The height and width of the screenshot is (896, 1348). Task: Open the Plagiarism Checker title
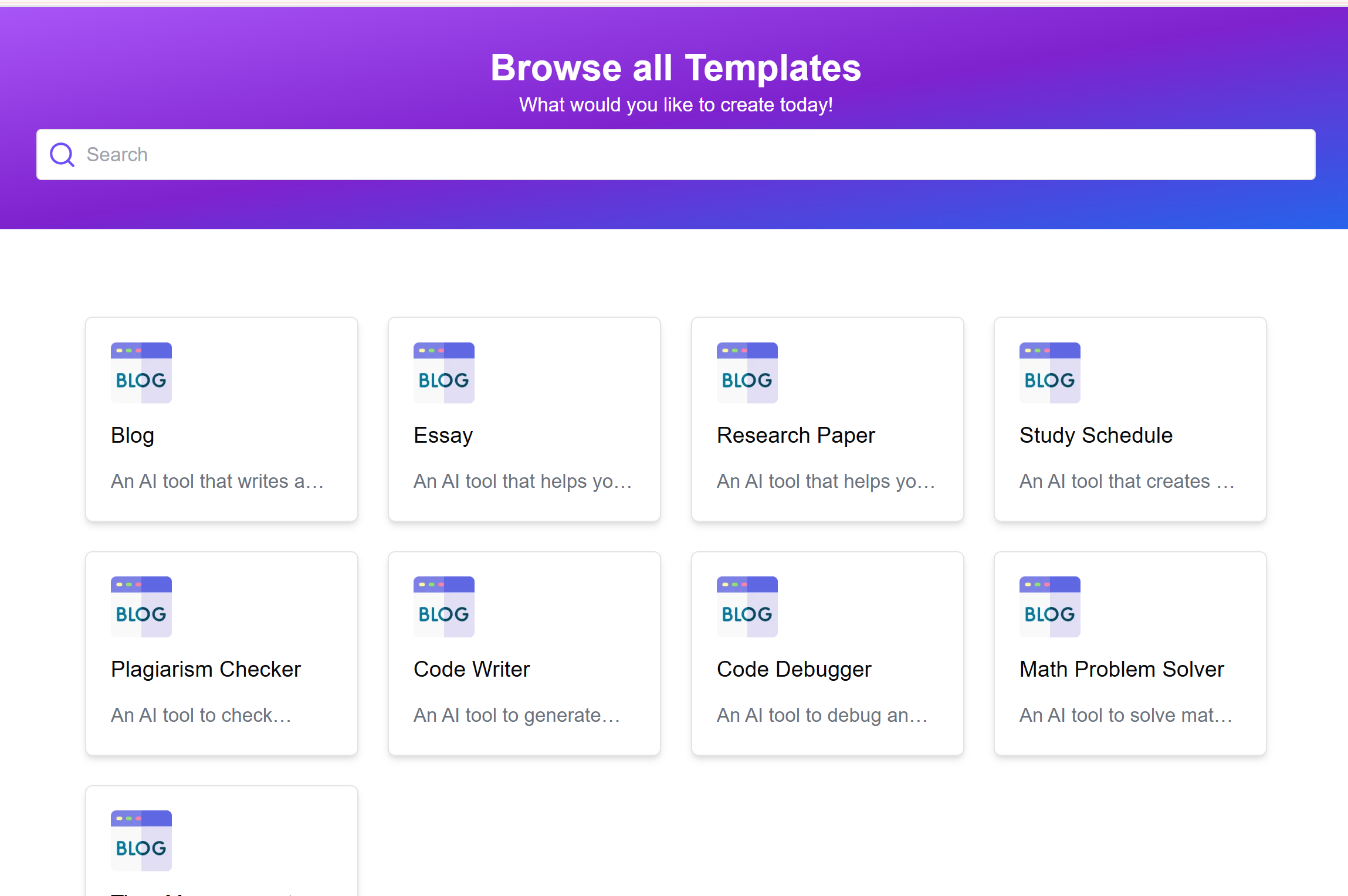pos(206,670)
